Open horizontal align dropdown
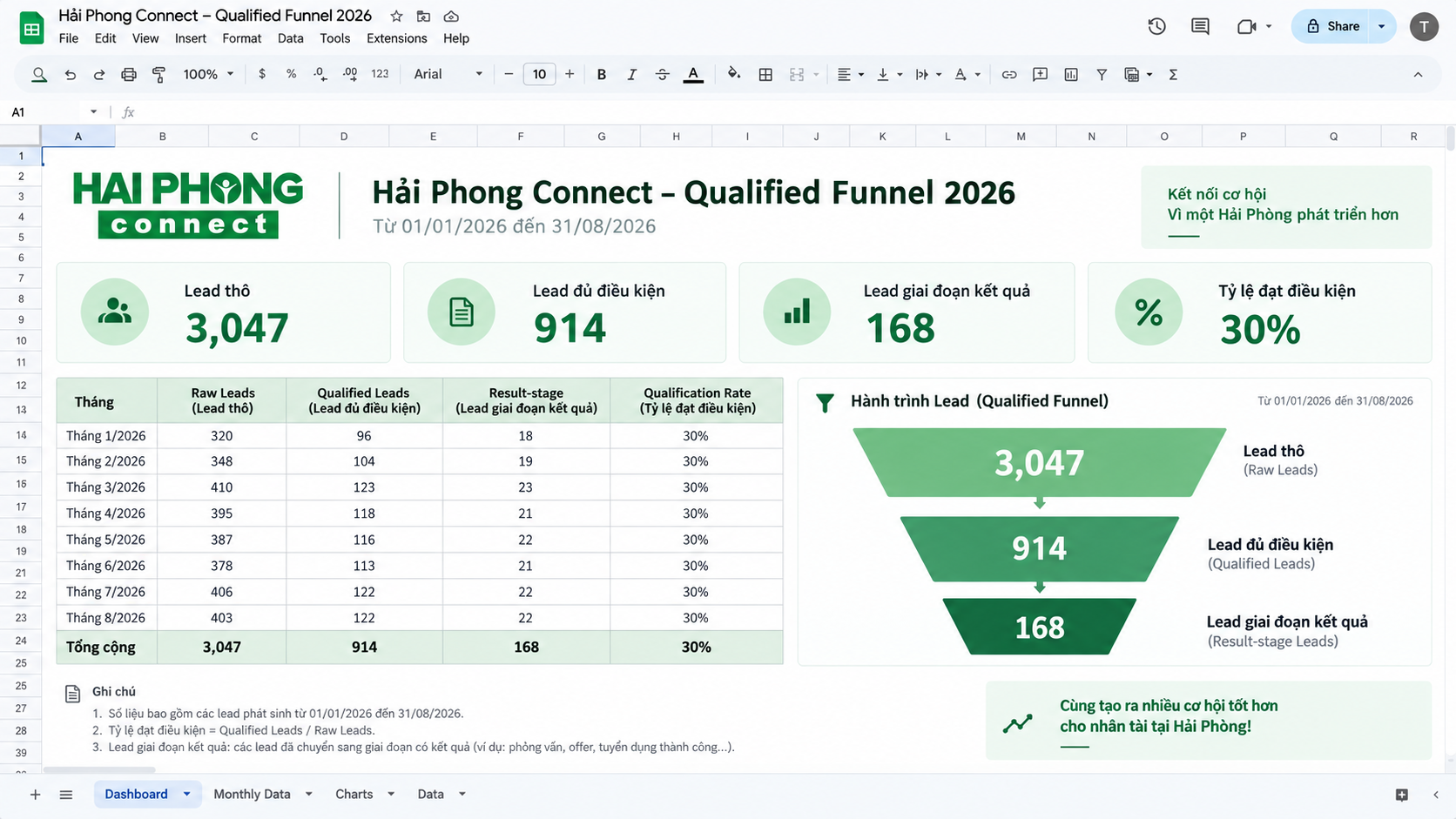This screenshot has height=819, width=1456. 850,75
